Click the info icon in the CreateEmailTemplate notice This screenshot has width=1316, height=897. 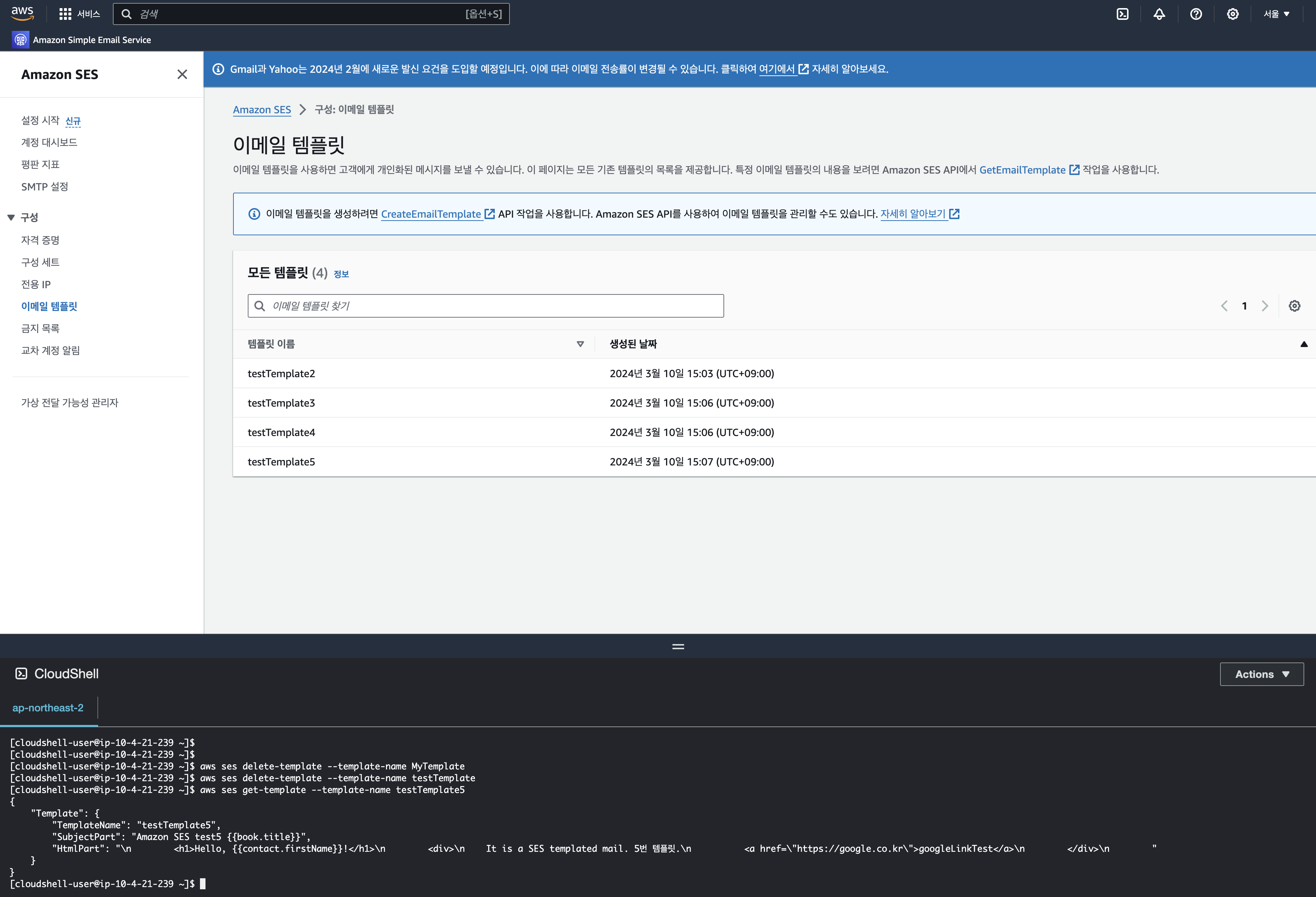tap(254, 214)
